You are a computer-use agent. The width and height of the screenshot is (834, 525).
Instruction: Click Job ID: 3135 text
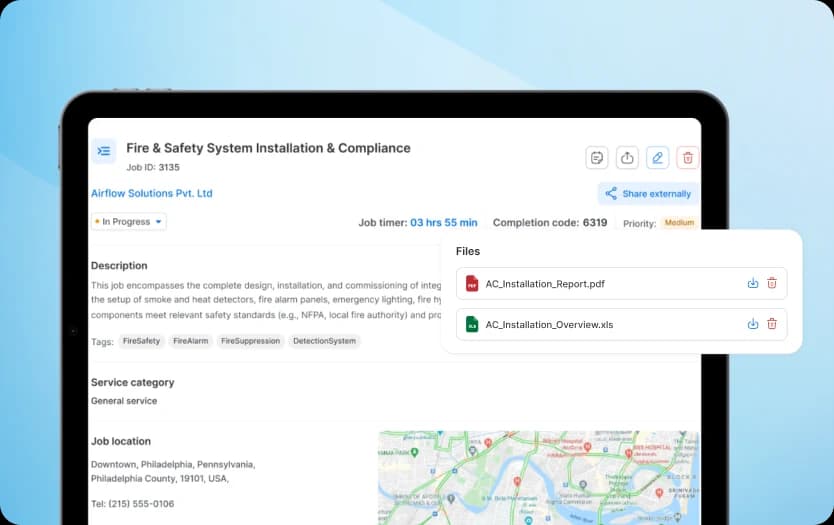click(153, 167)
